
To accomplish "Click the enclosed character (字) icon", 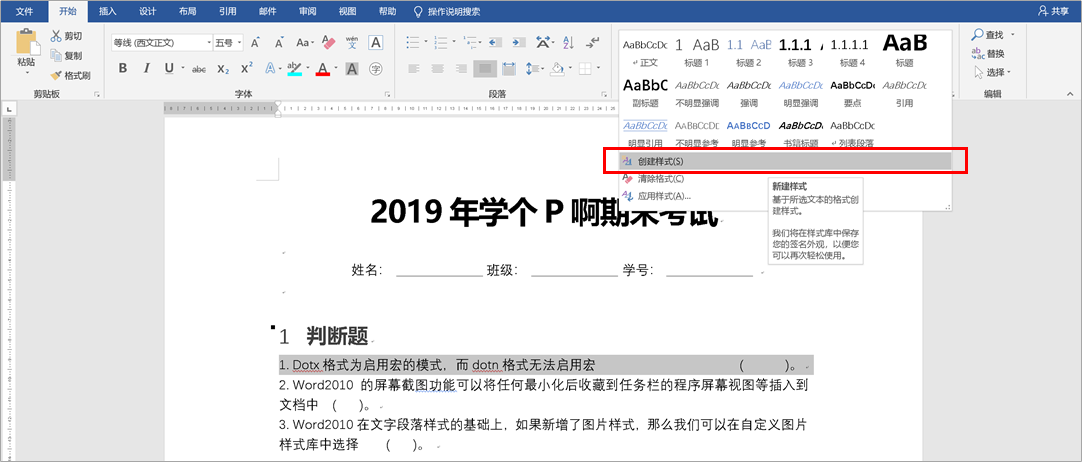I will [x=375, y=68].
